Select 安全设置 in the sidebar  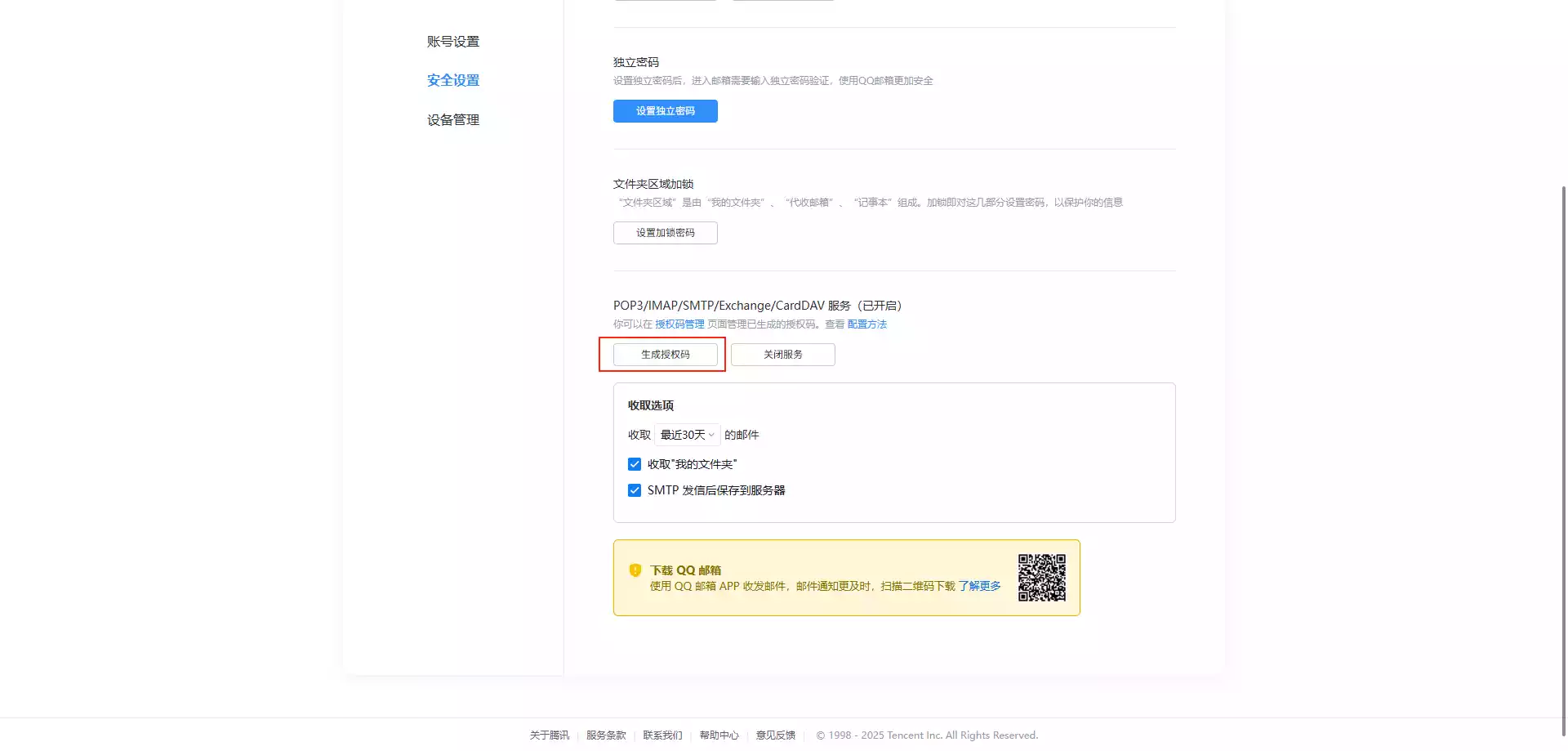[x=453, y=80]
